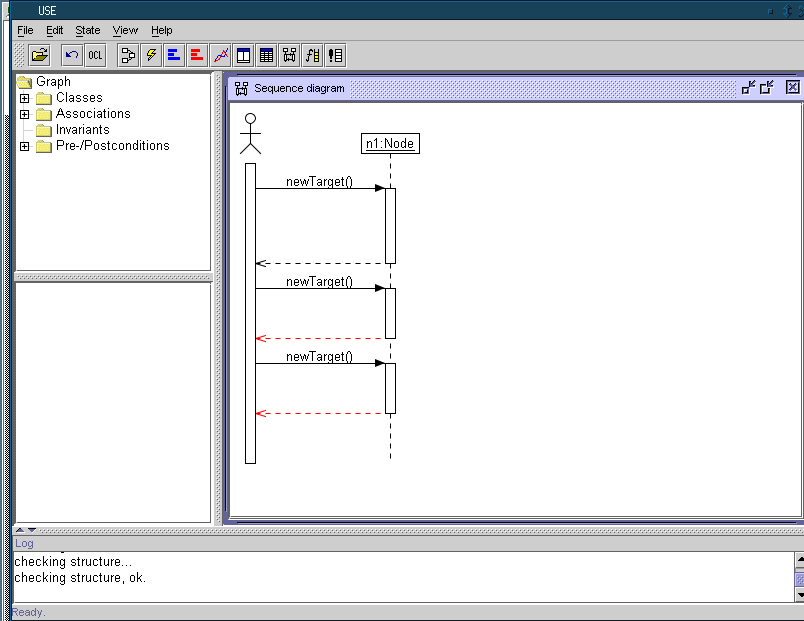Click the n1:Node object box
Screen dimensions: 804x621
389,144
